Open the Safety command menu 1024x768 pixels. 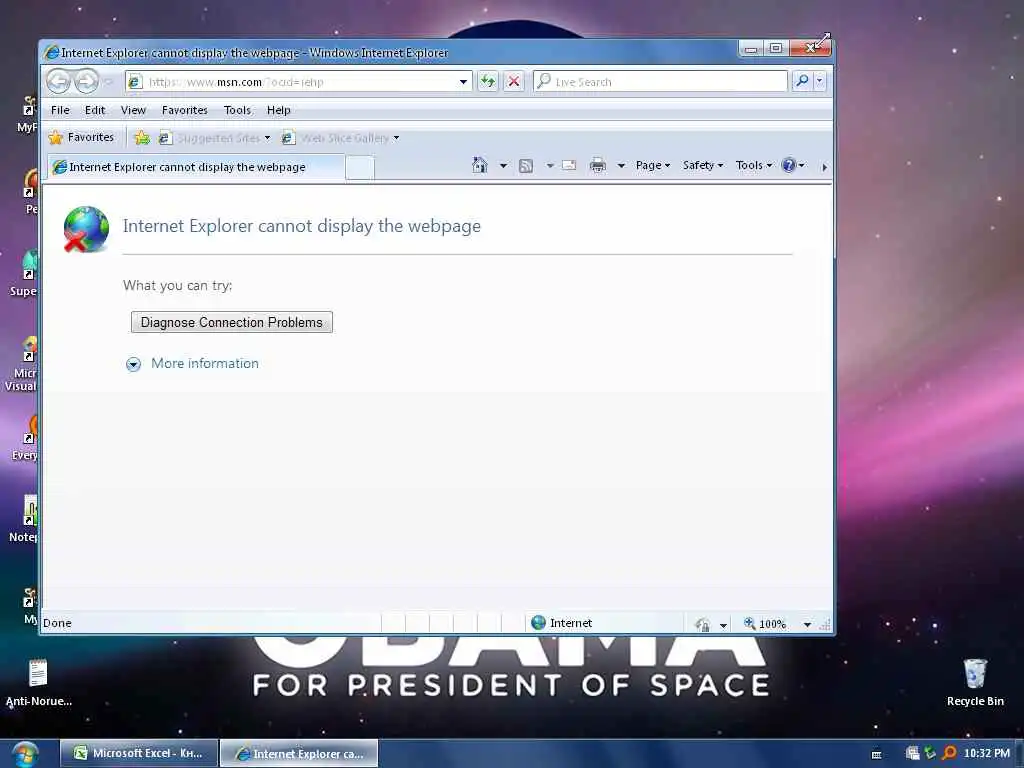(x=703, y=165)
